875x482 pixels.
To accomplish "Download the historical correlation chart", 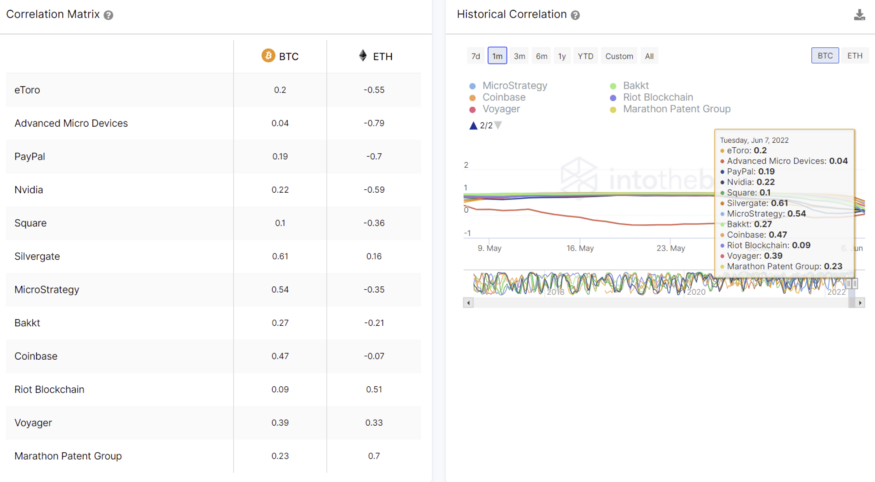I will pyautogui.click(x=859, y=15).
